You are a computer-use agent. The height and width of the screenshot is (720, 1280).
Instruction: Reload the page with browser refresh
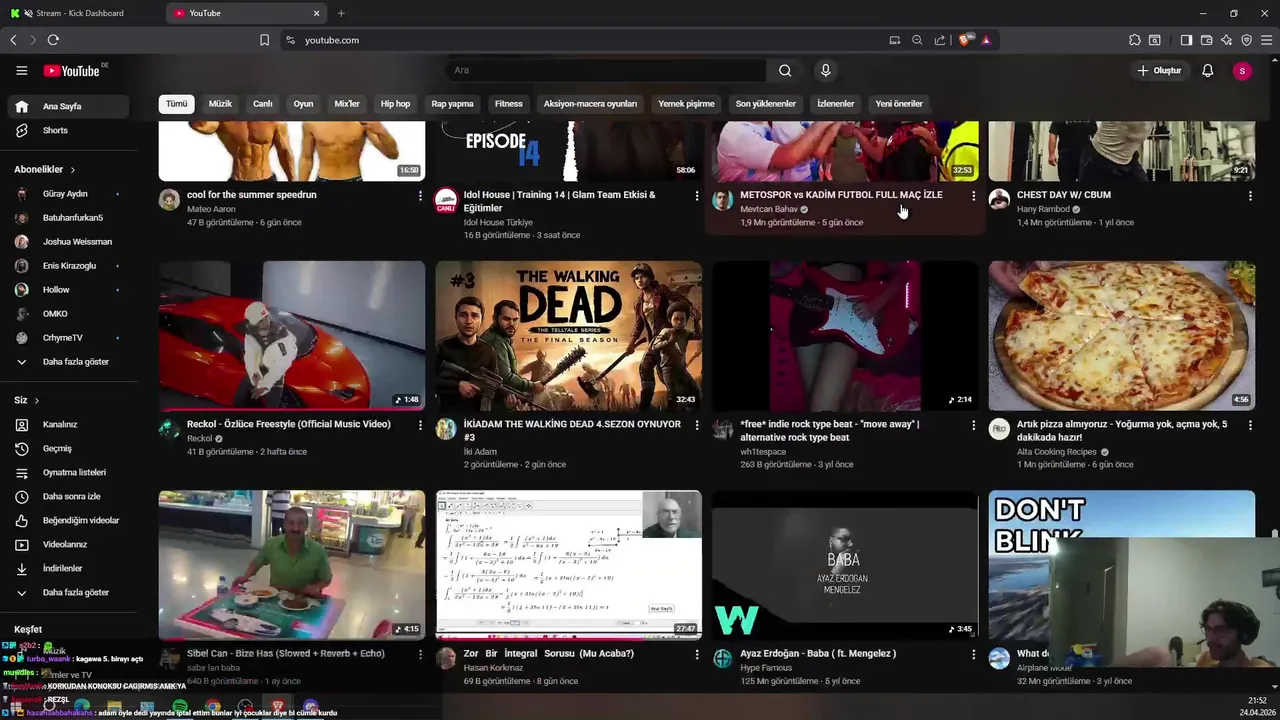(53, 40)
